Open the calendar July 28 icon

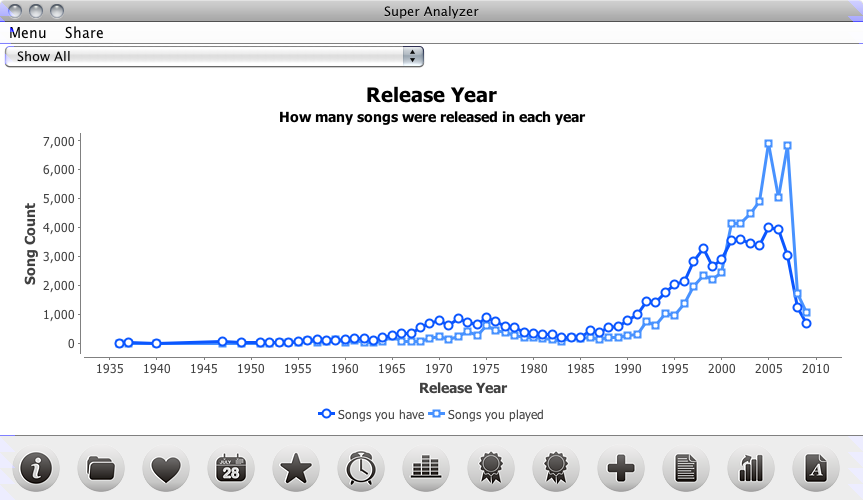(231, 469)
